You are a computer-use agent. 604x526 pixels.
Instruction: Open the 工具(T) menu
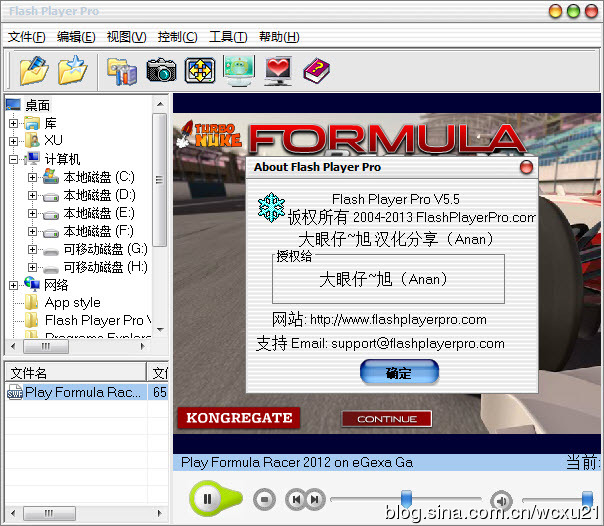(x=227, y=37)
